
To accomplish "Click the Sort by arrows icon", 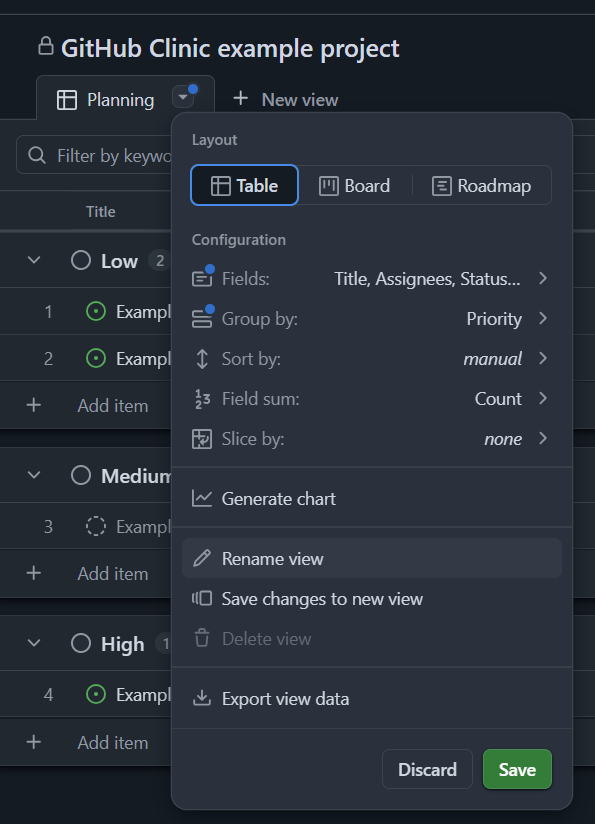I will (x=202, y=358).
